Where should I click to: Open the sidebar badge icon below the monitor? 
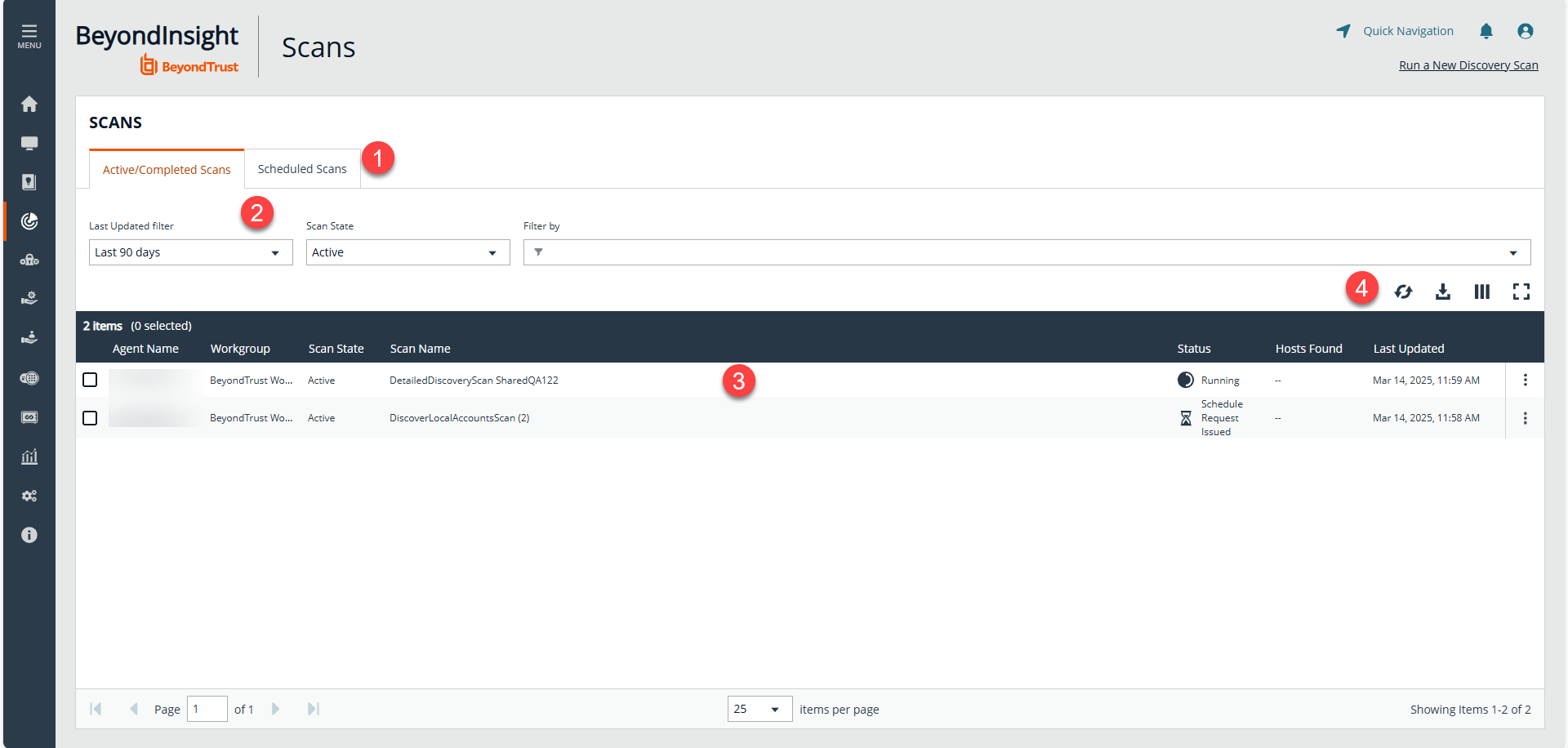(29, 182)
